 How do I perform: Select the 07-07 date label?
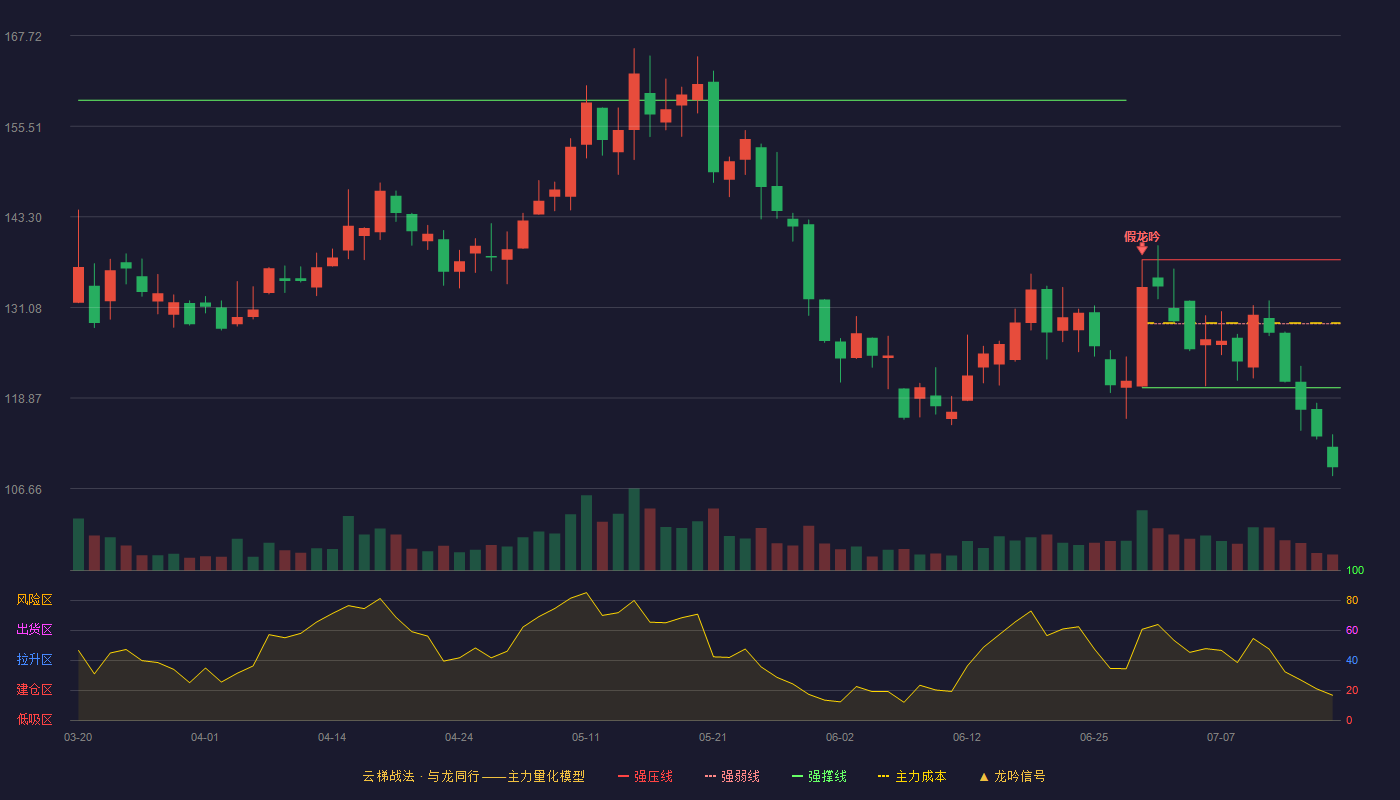point(1221,737)
